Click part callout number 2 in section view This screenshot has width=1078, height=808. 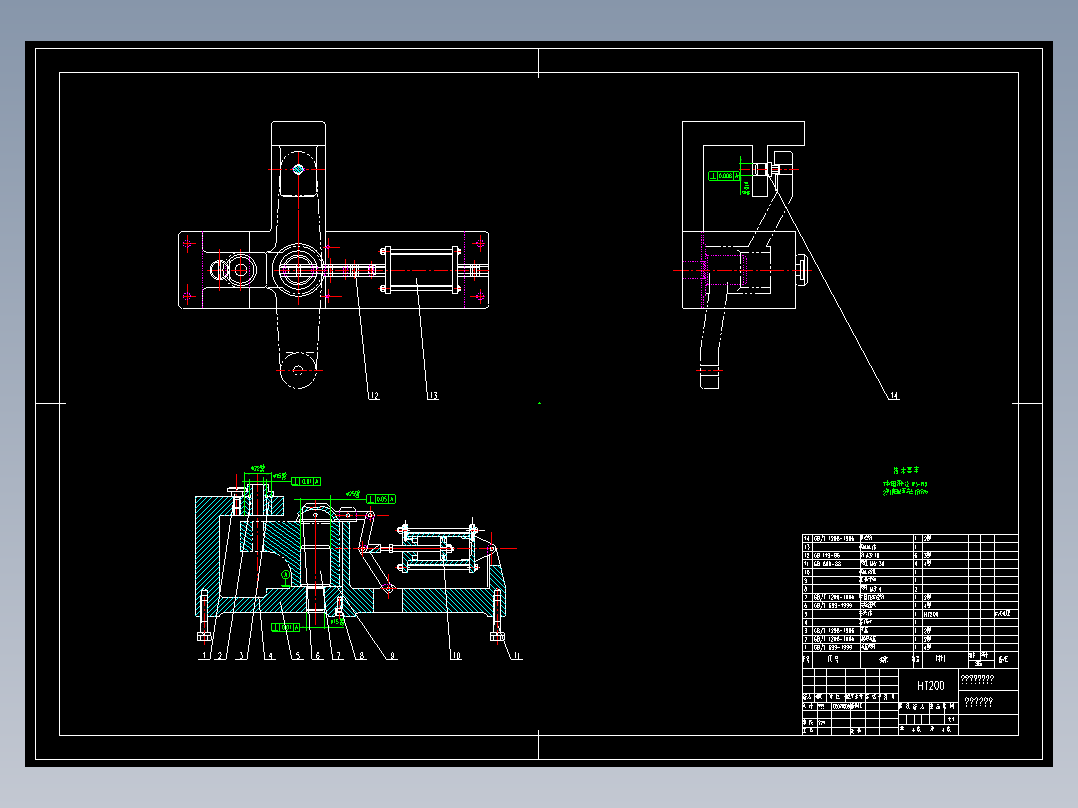point(221,656)
